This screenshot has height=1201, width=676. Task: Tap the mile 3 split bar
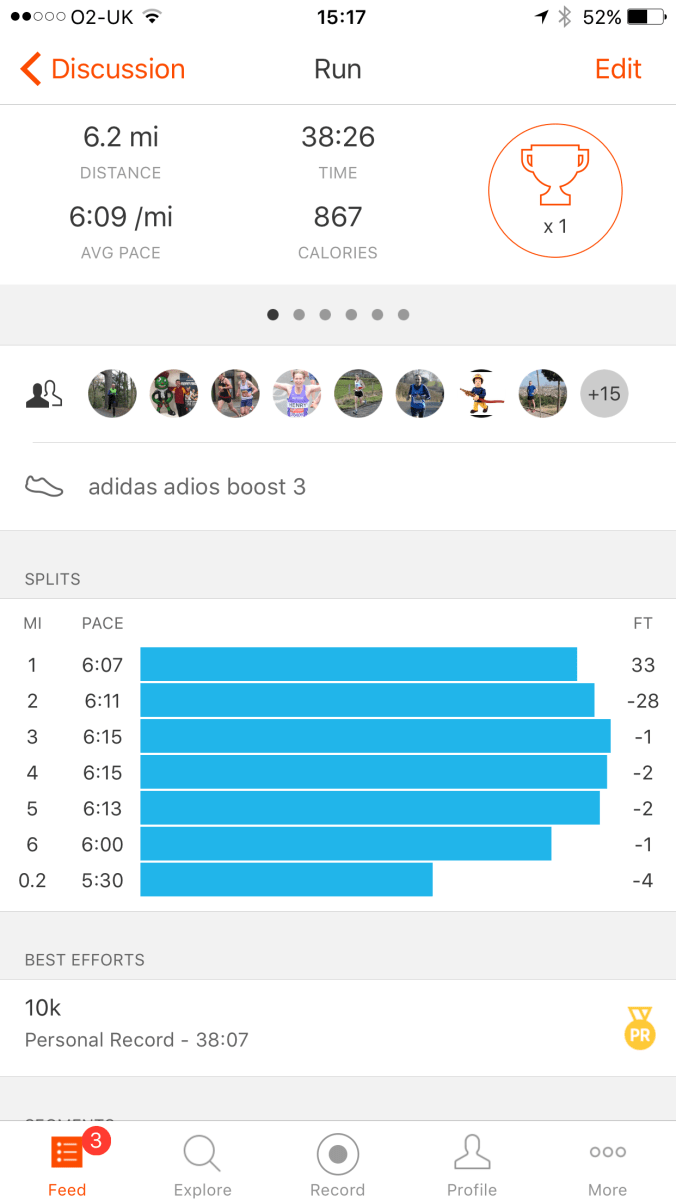click(375, 736)
